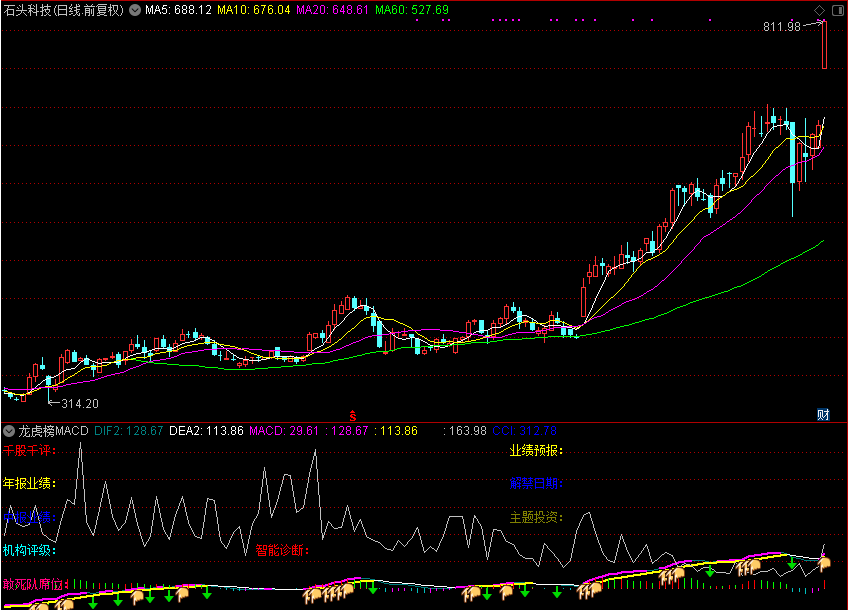The image size is (848, 610).
Task: Click the blue 财 finance icon
Action: [823, 413]
